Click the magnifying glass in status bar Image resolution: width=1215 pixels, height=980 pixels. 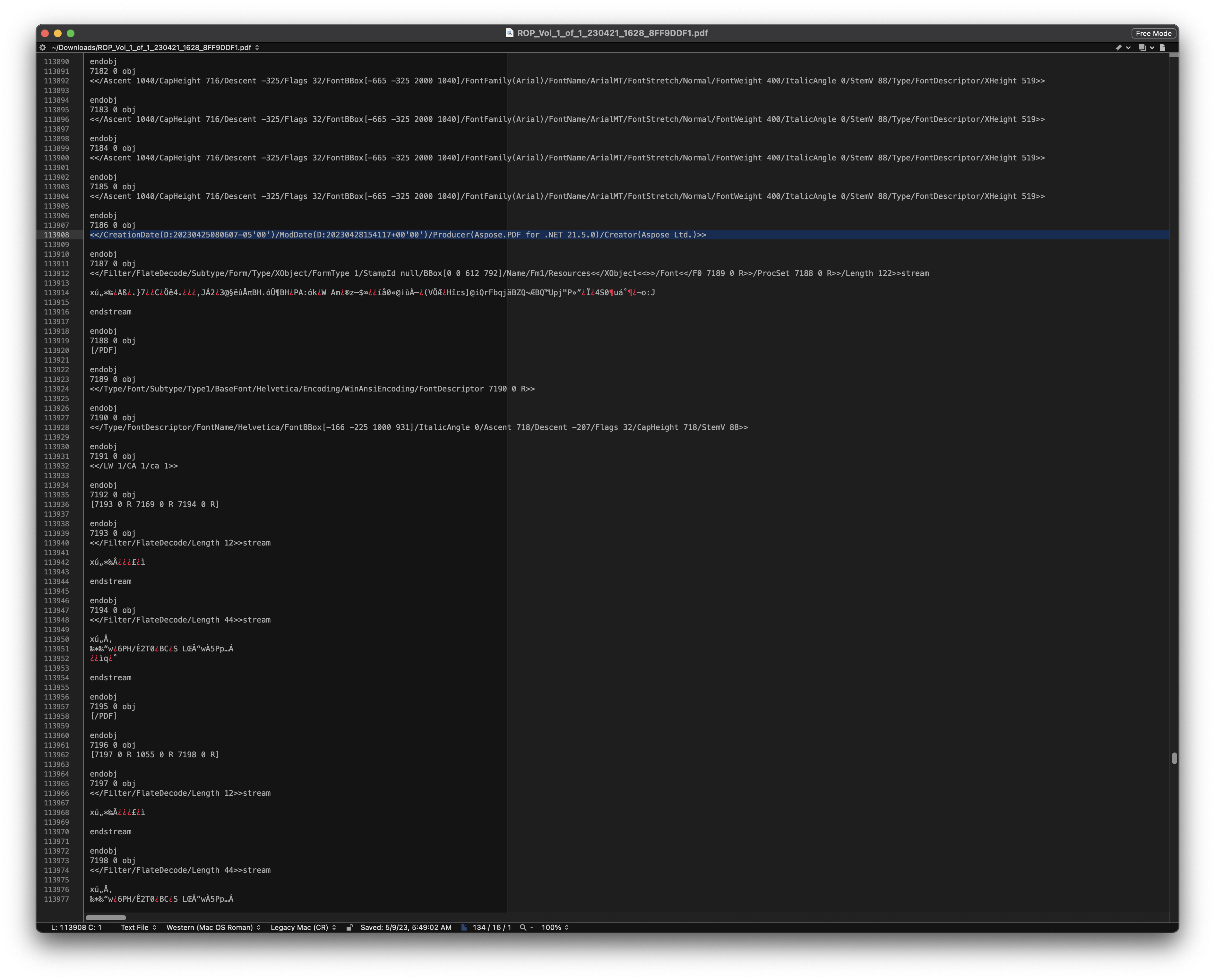[x=523, y=927]
